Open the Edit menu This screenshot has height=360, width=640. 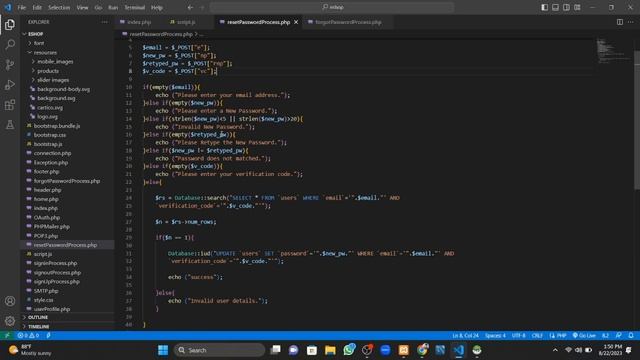37,7
